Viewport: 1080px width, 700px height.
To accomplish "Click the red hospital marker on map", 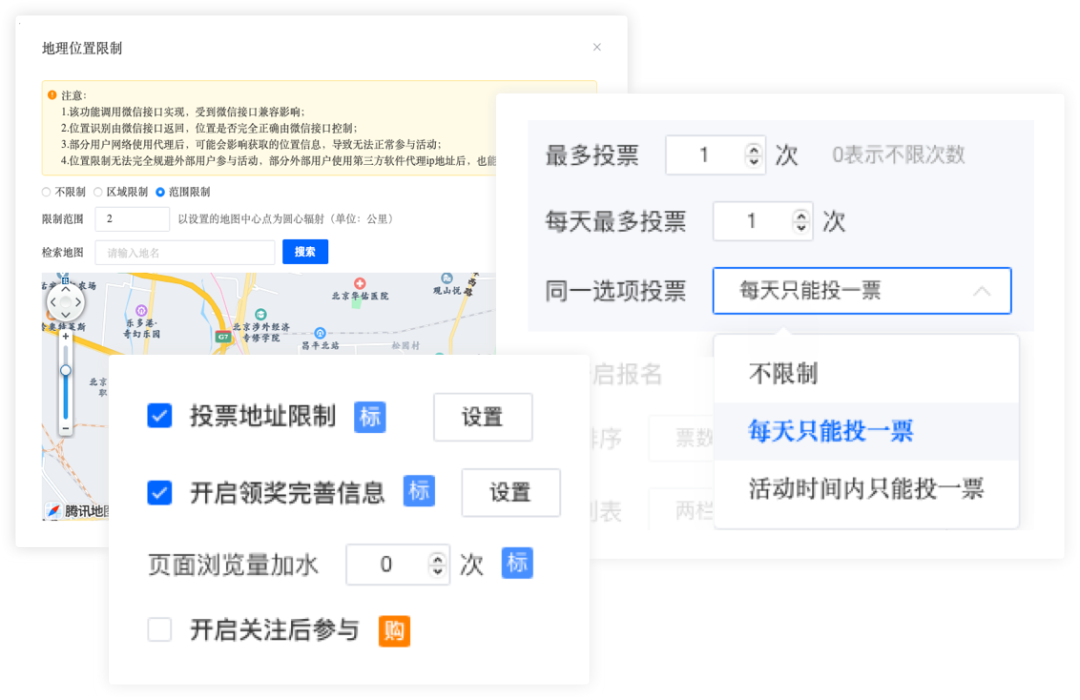I will point(360,283).
